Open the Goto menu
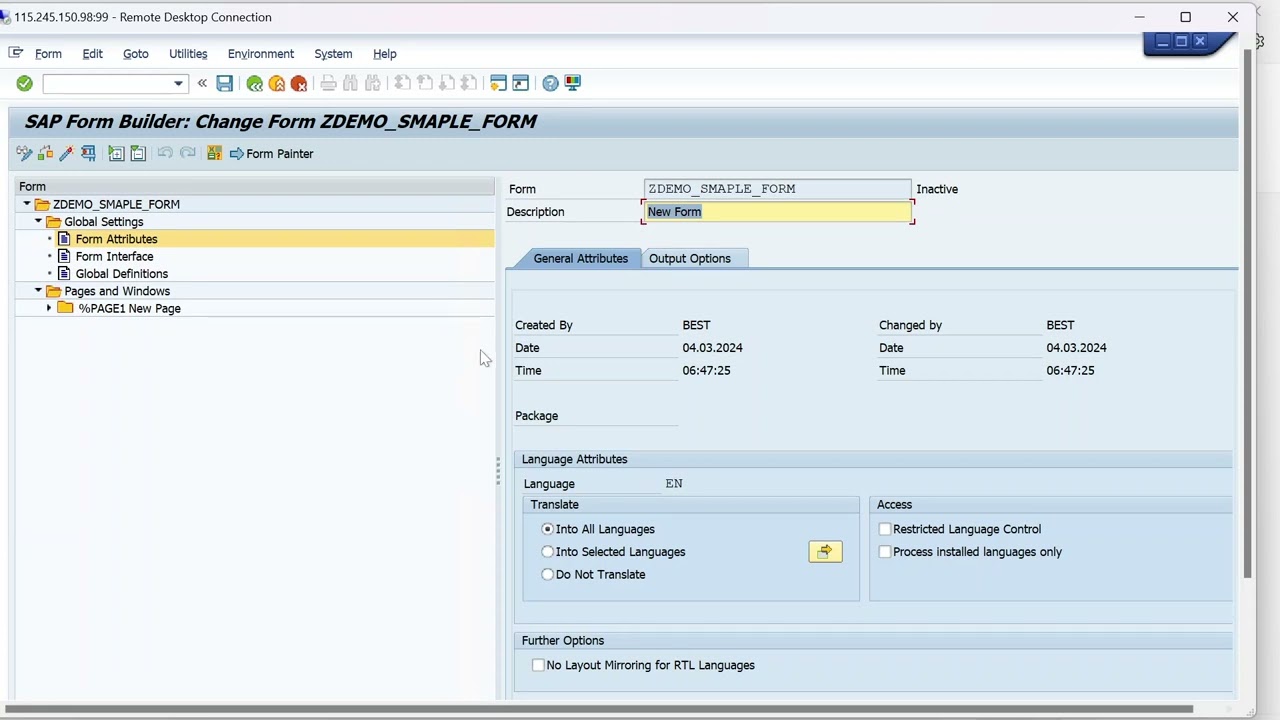This screenshot has width=1280, height=720. [136, 54]
